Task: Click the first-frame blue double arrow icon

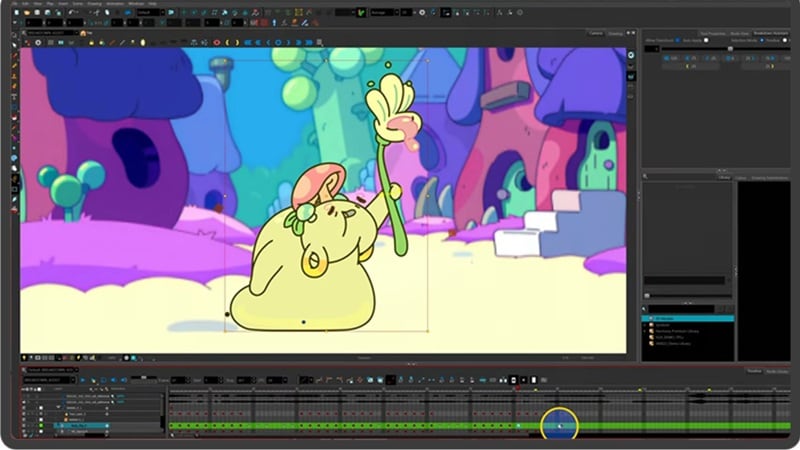Action: 247,42
